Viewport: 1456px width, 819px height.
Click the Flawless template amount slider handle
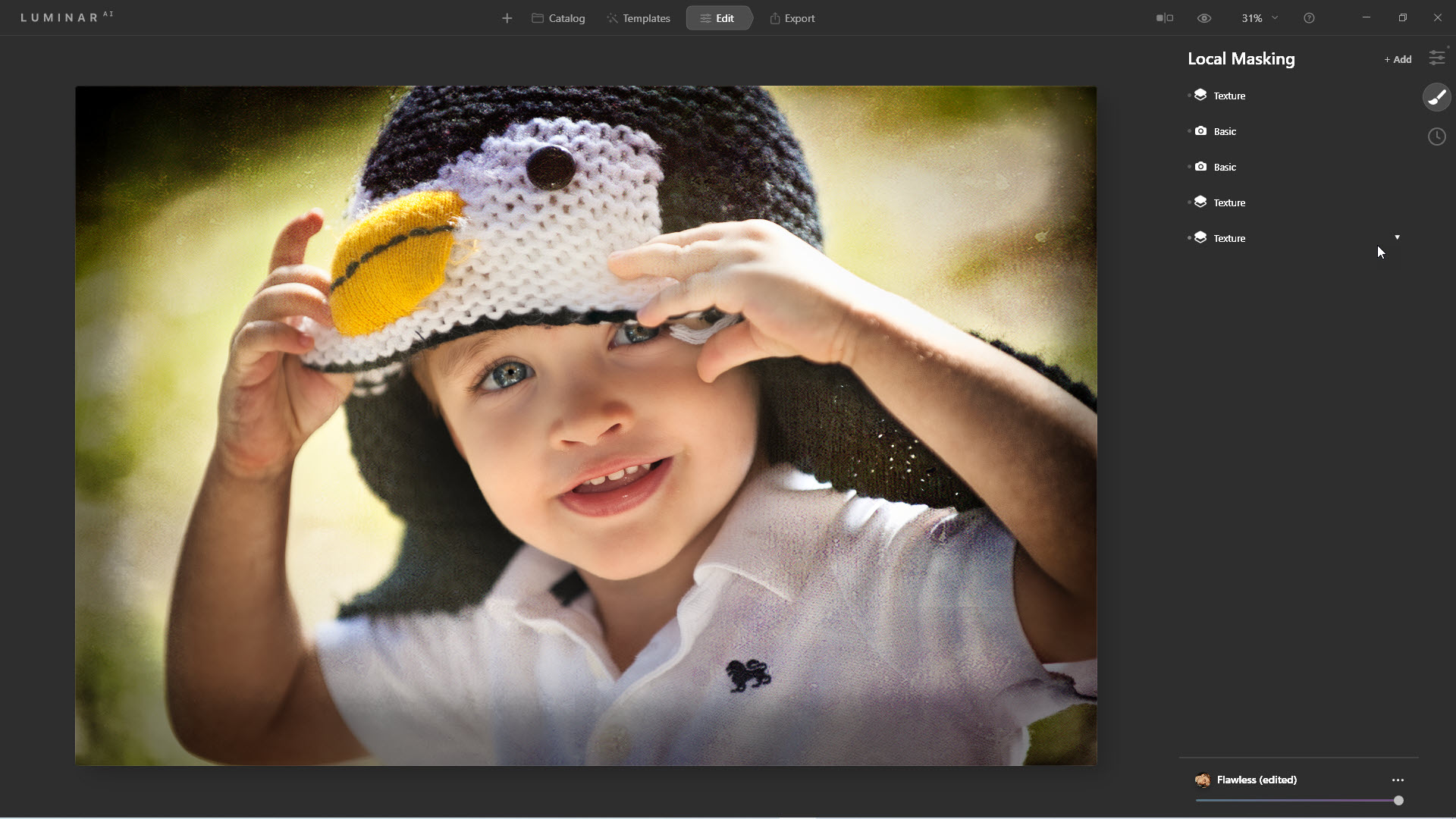[1398, 801]
